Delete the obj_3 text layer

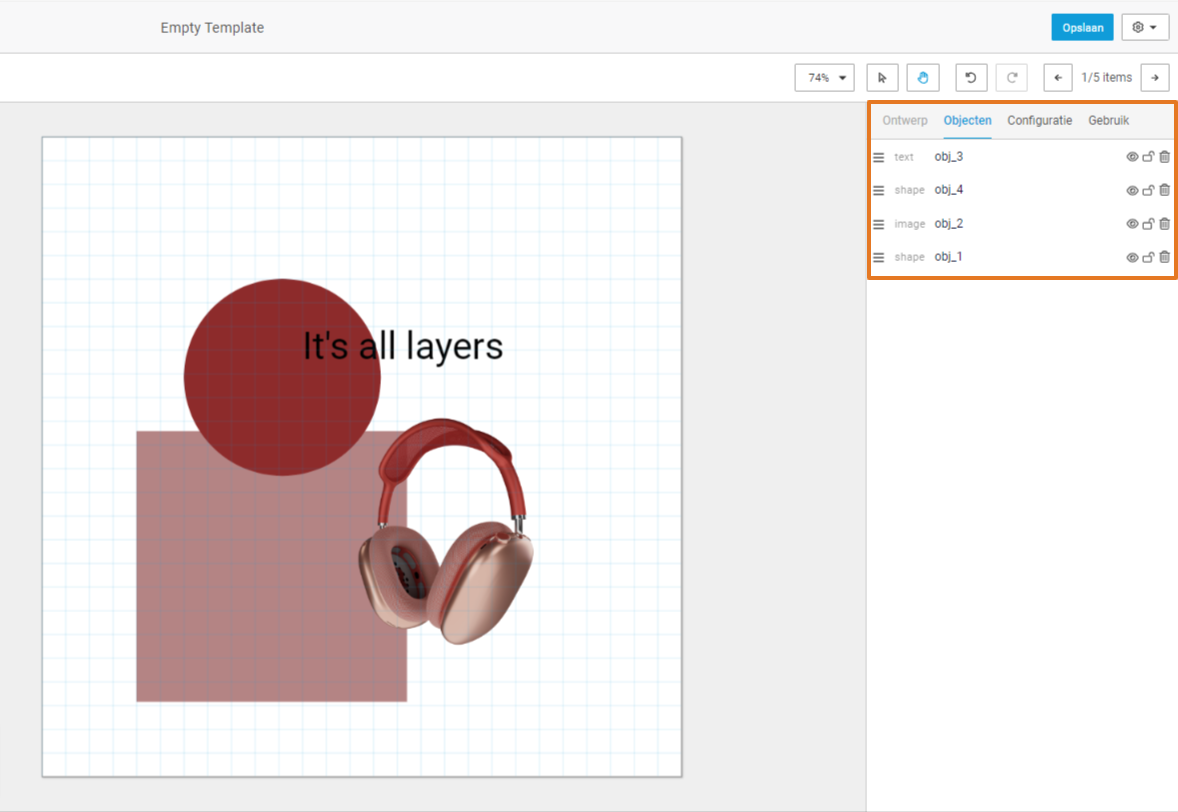(1164, 157)
